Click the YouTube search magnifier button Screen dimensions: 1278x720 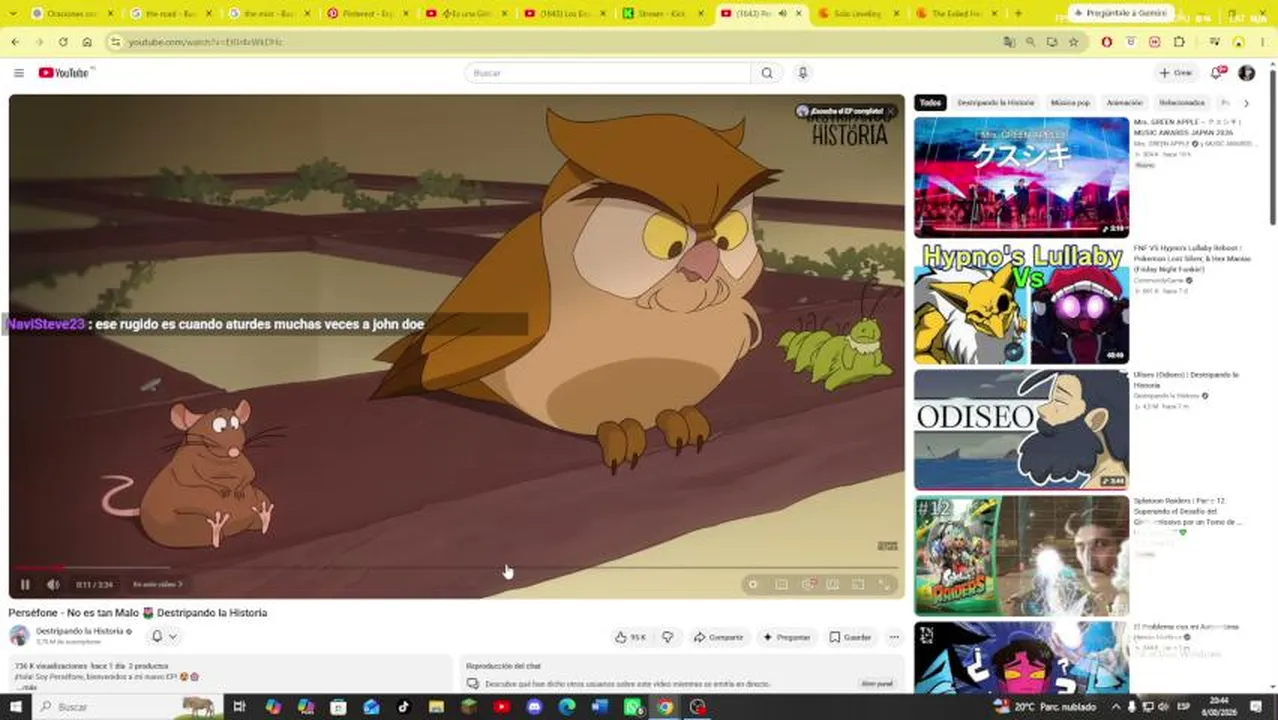pos(767,73)
